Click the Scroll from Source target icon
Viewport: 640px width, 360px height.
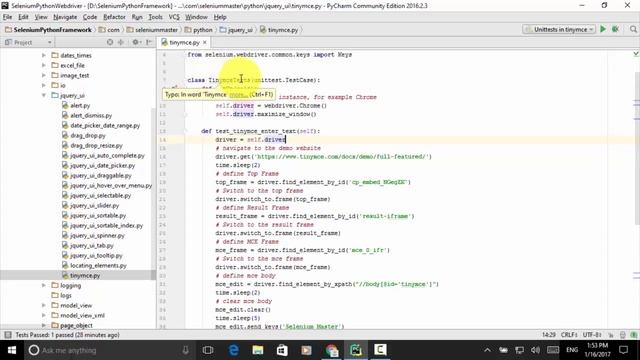coord(110,42)
